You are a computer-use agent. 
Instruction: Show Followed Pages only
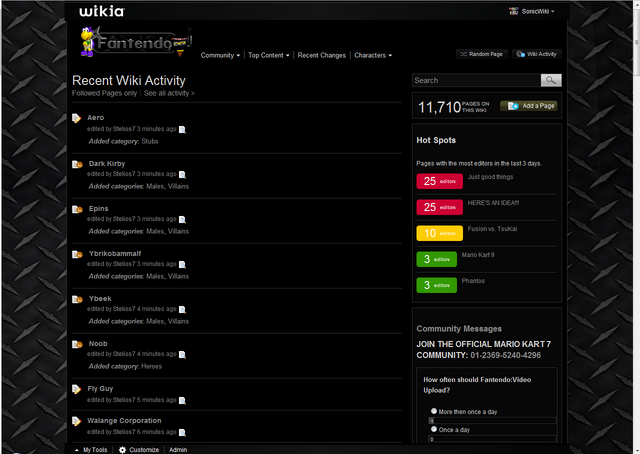point(104,93)
